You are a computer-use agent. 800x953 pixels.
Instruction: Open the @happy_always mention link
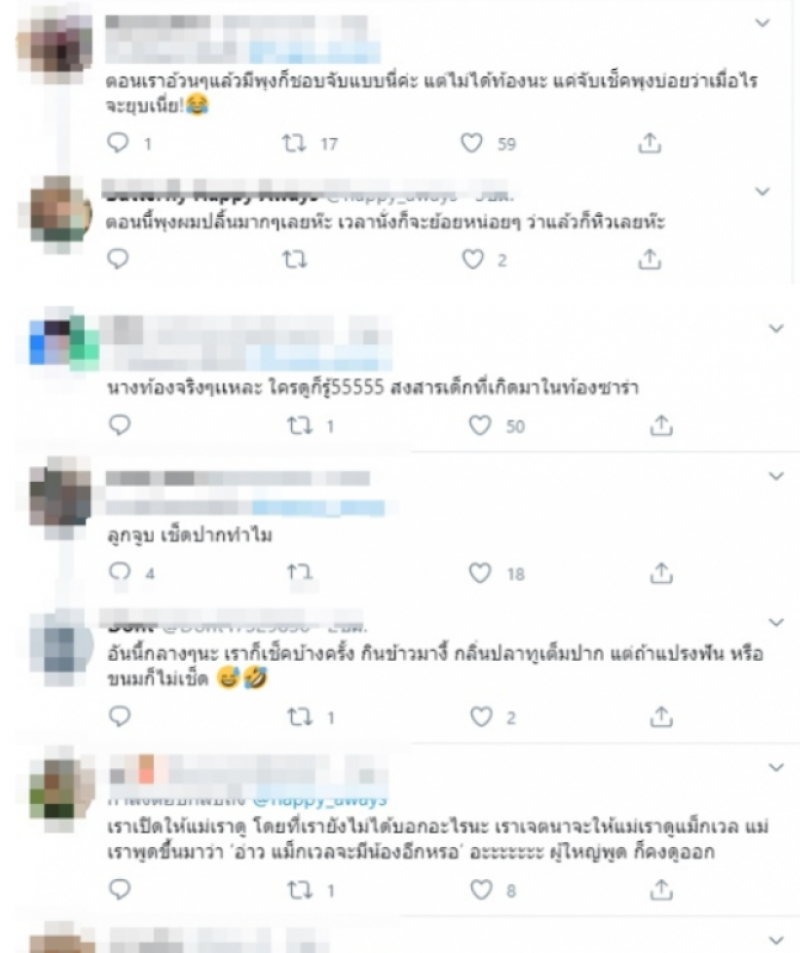(x=320, y=799)
